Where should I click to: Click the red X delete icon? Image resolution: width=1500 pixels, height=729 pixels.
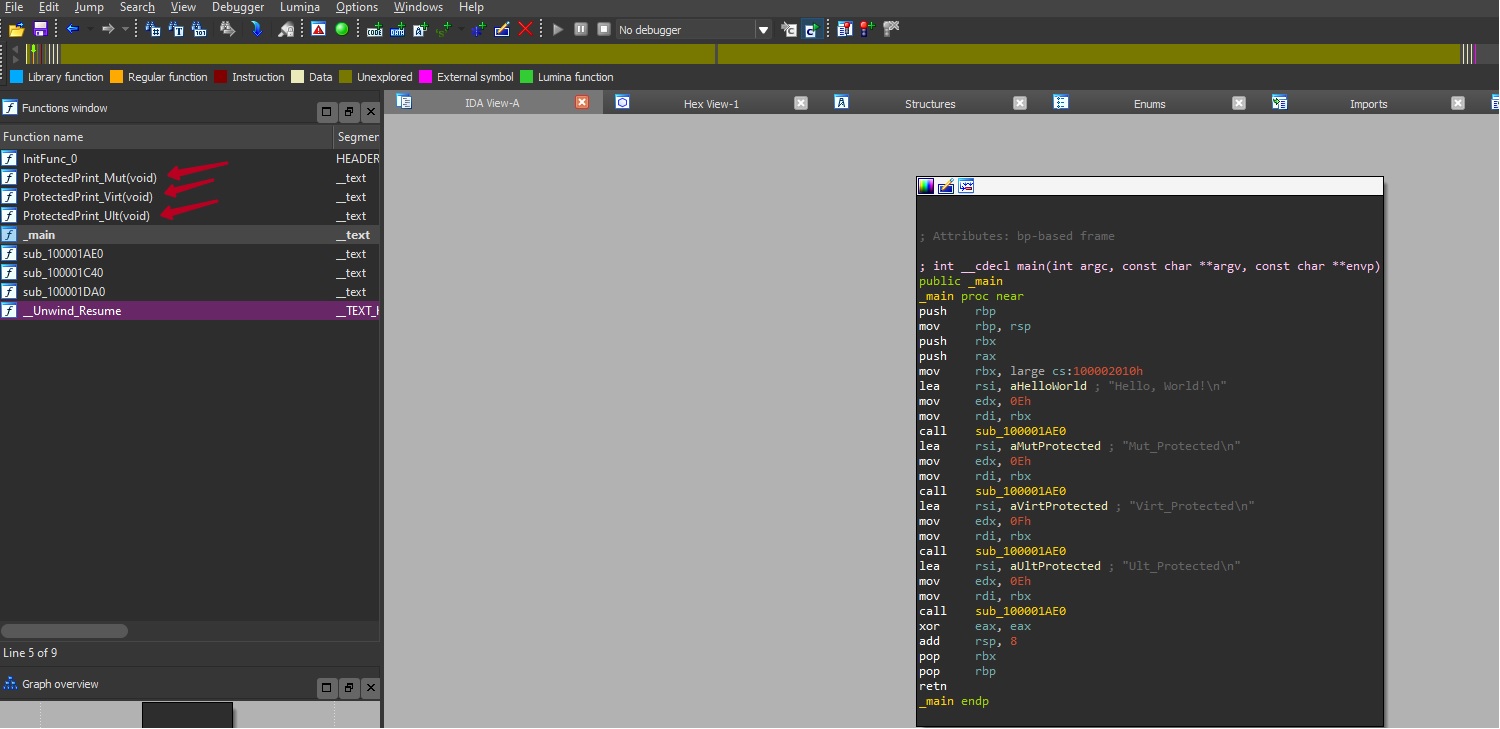tap(525, 29)
